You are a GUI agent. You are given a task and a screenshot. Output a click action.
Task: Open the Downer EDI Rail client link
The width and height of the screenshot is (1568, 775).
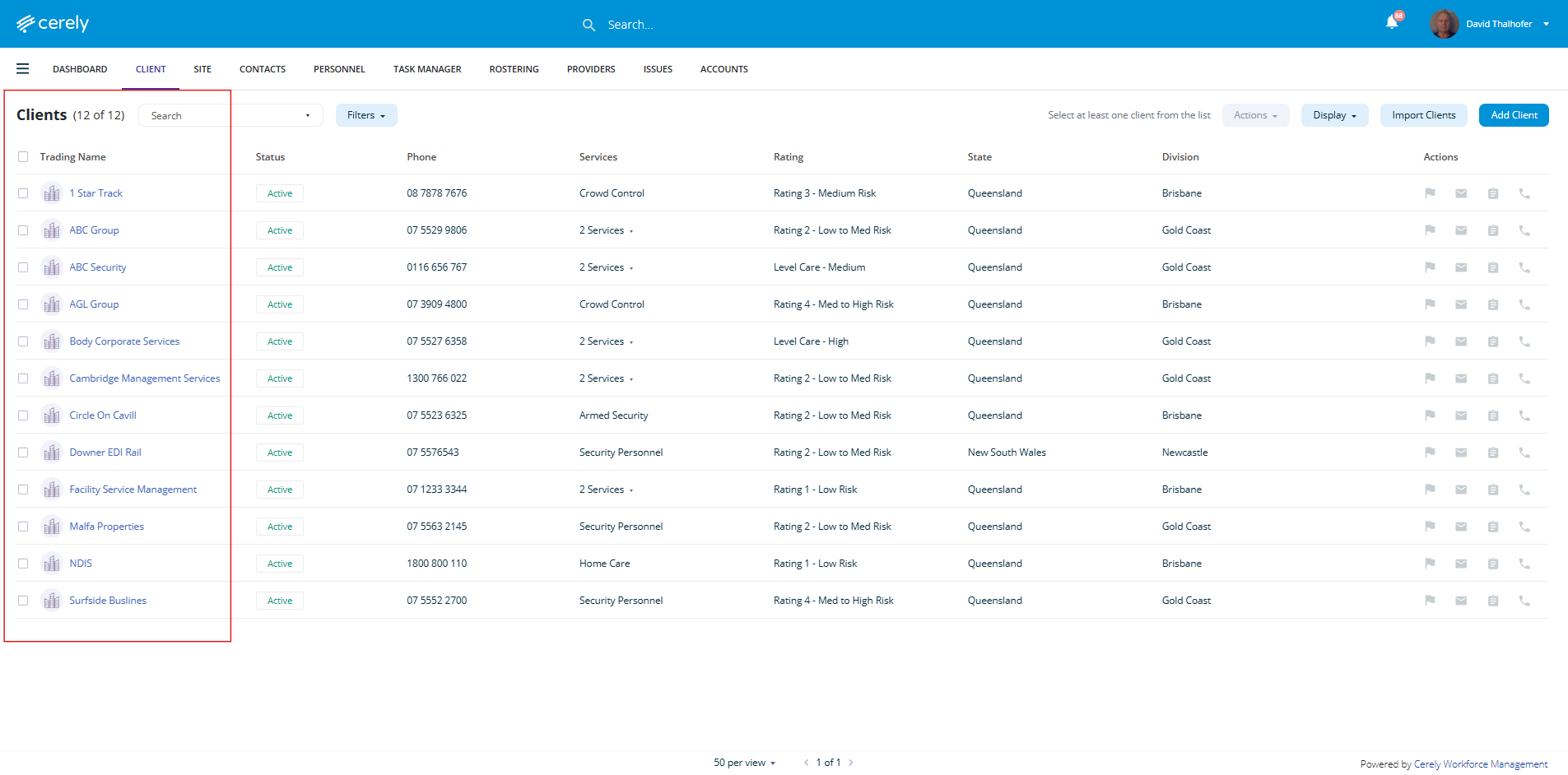click(x=105, y=452)
